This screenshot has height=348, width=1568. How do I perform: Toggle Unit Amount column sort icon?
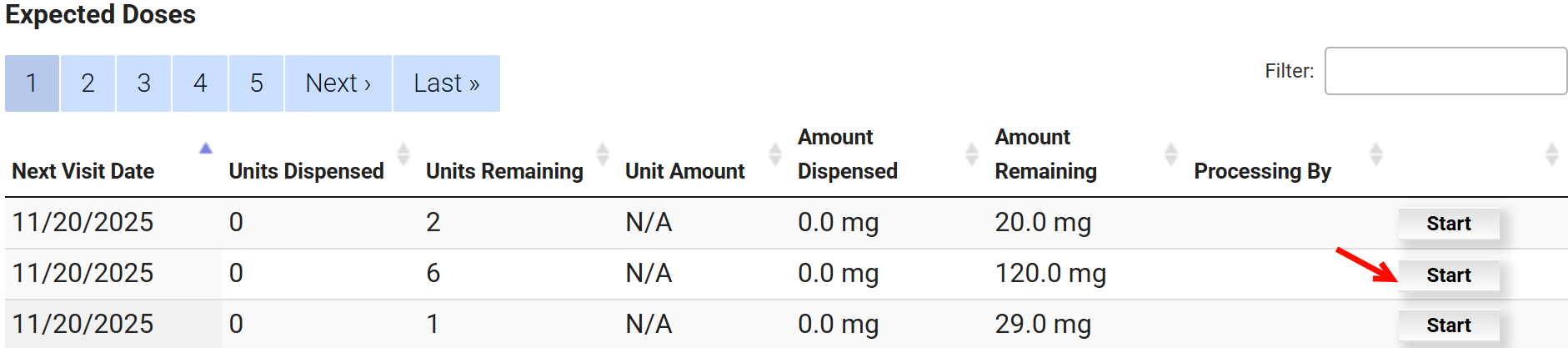(x=775, y=154)
